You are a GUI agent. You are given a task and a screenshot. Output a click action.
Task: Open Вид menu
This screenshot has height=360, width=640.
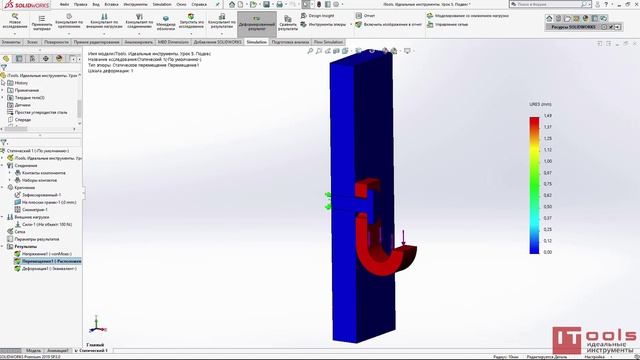tap(96, 4)
